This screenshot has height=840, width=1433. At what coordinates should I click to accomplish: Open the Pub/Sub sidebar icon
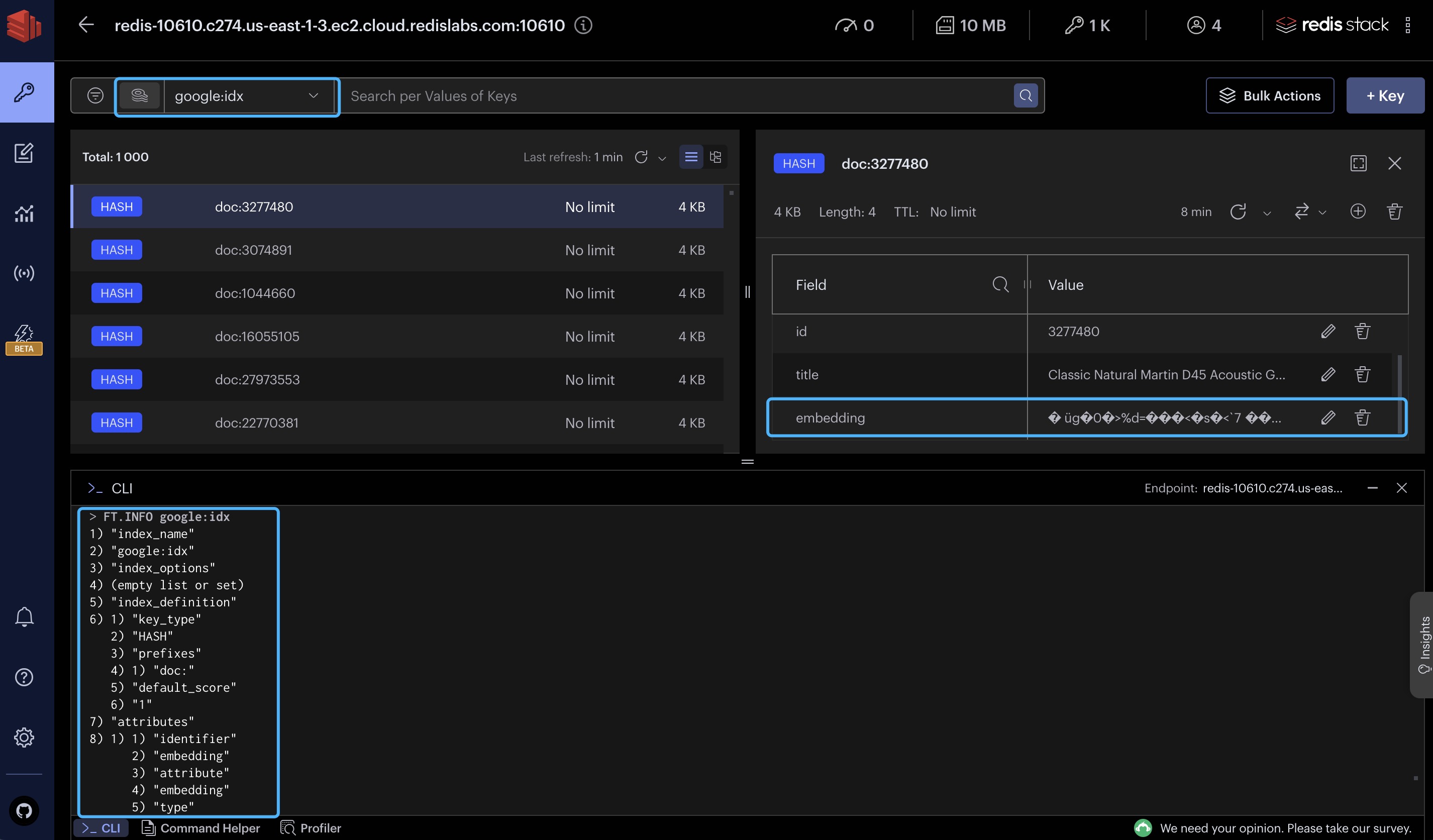point(24,274)
